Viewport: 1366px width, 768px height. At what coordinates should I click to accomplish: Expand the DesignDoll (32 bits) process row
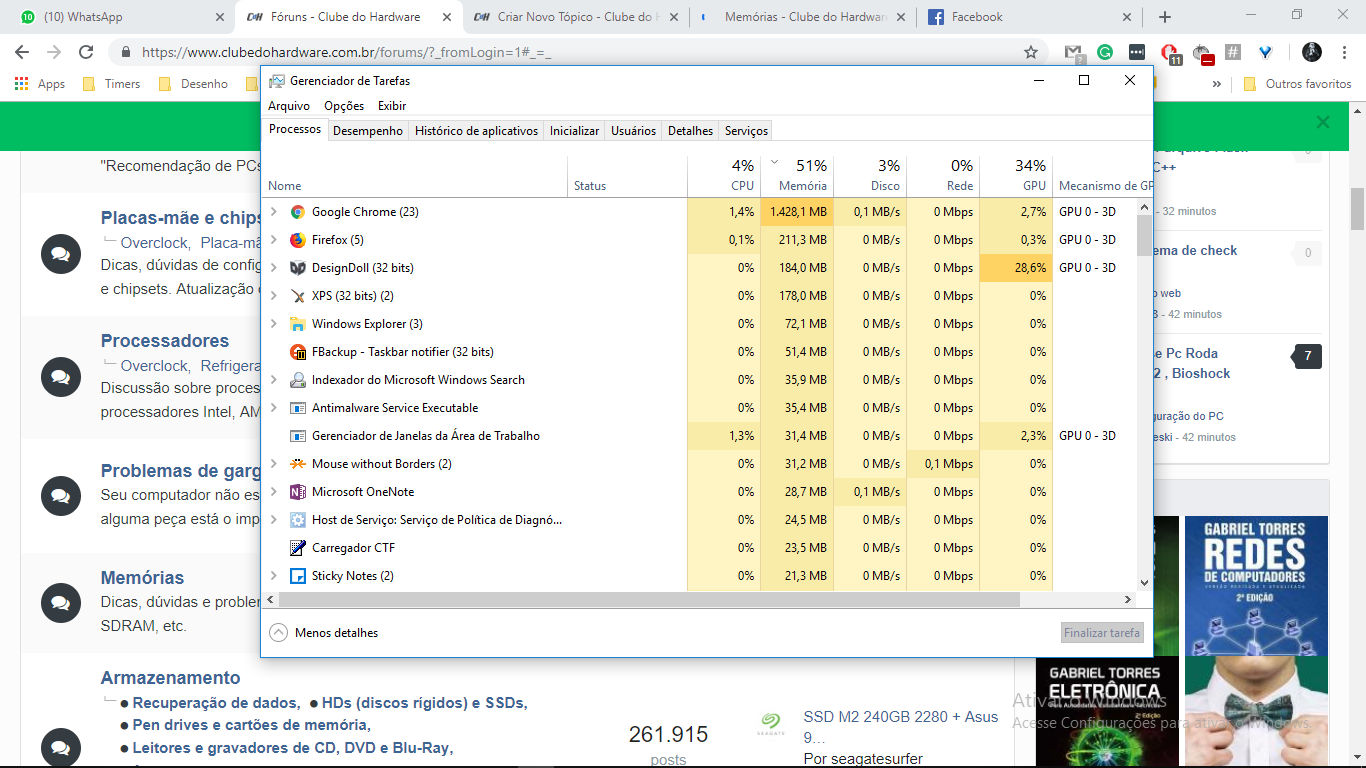274,268
